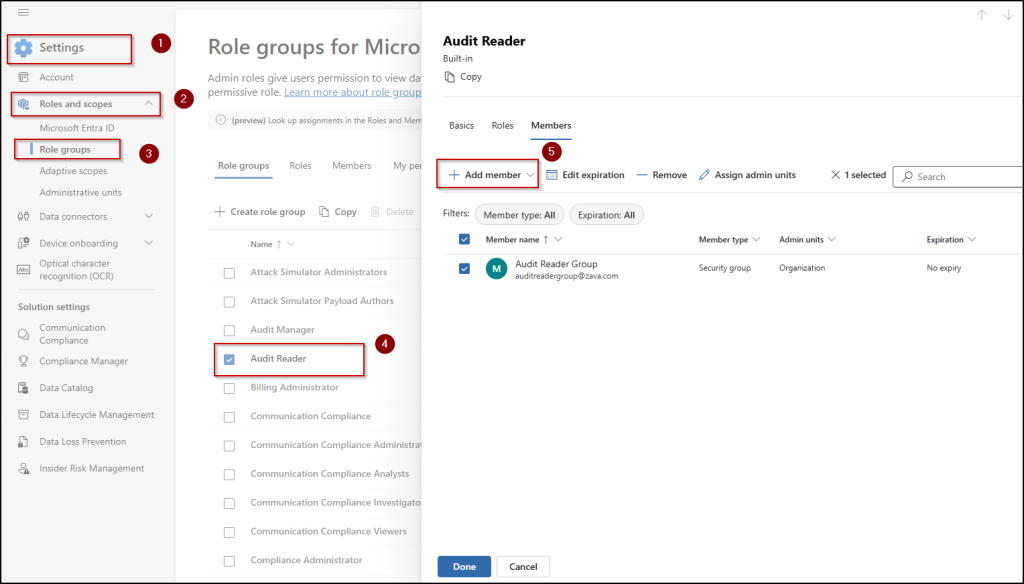
Task: Select the Role groups tab
Action: point(244,166)
